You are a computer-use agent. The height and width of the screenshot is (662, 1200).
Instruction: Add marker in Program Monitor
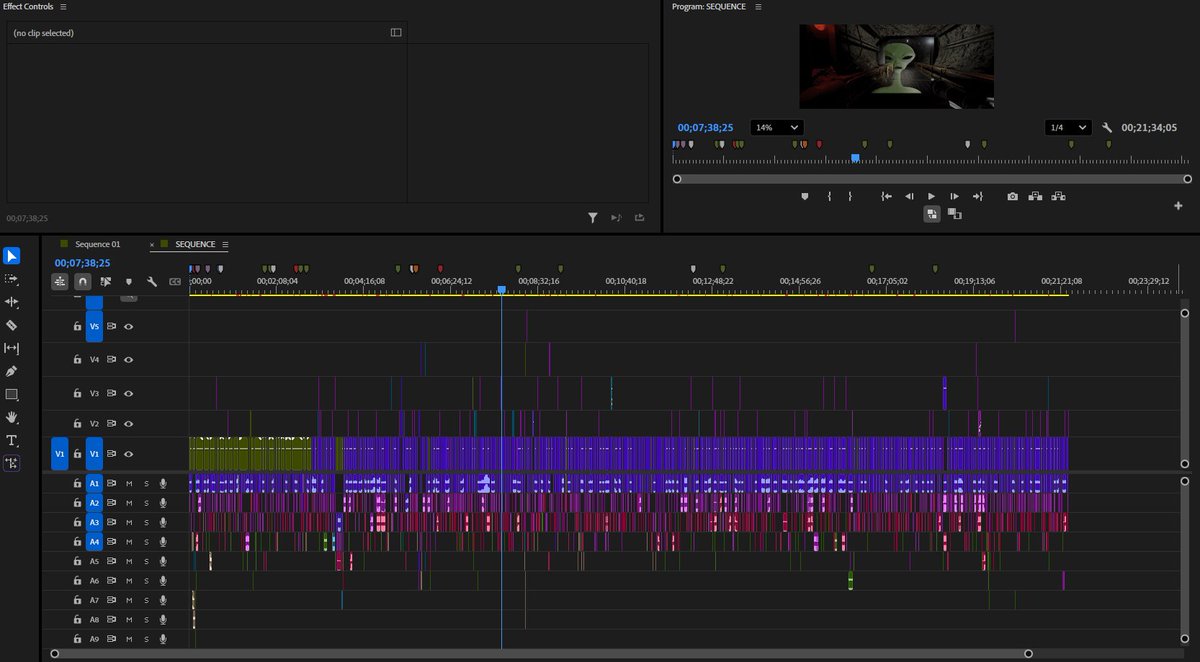[x=805, y=196]
